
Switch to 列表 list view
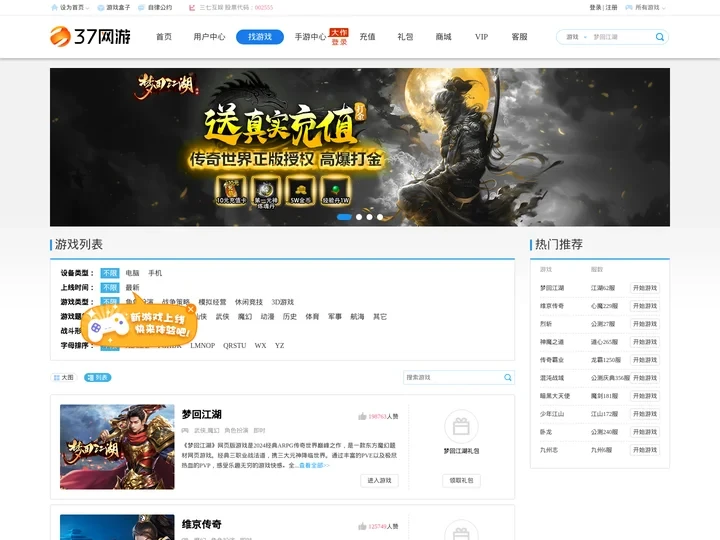97,377
